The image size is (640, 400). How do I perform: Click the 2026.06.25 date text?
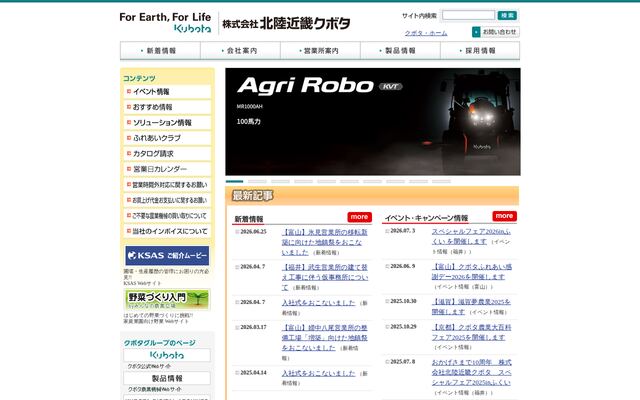pyautogui.click(x=253, y=231)
